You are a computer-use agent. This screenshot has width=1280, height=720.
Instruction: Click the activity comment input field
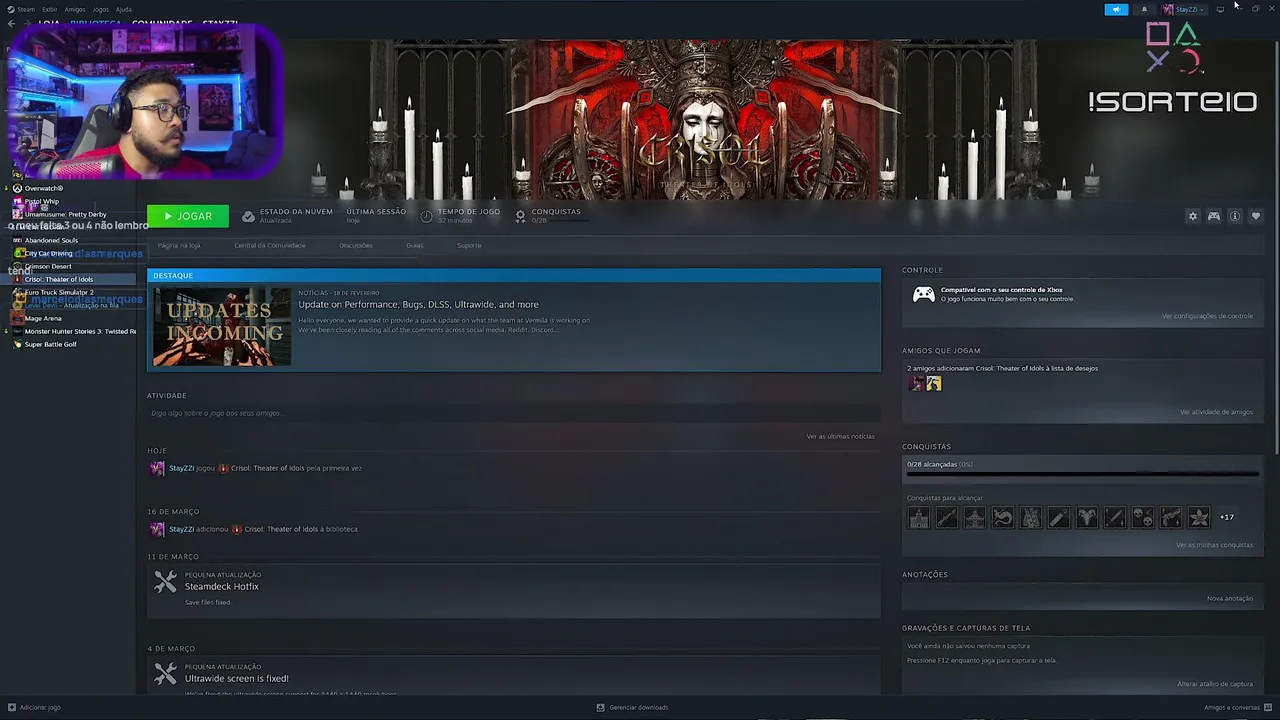514,413
